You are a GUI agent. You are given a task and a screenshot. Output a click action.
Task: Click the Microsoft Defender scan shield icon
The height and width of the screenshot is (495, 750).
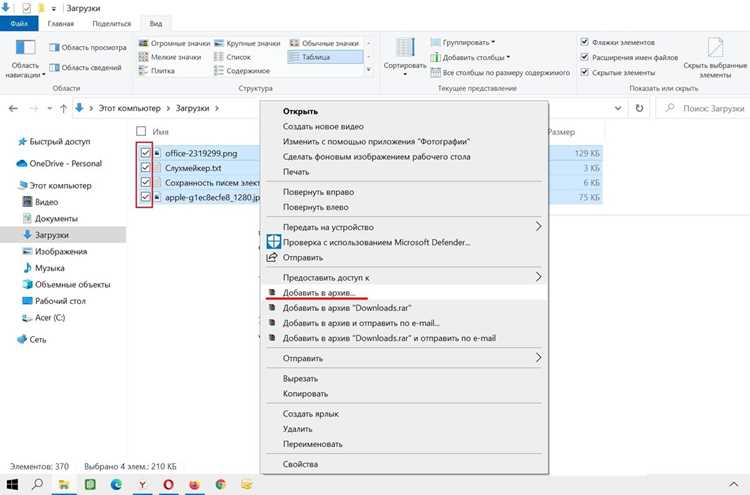(274, 242)
